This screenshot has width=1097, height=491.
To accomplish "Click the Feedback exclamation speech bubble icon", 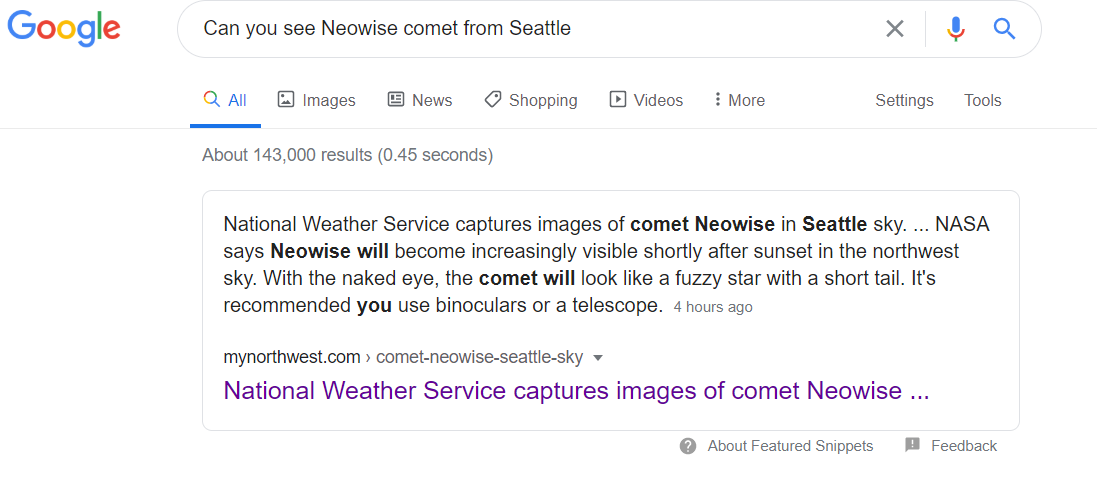I will pos(912,445).
